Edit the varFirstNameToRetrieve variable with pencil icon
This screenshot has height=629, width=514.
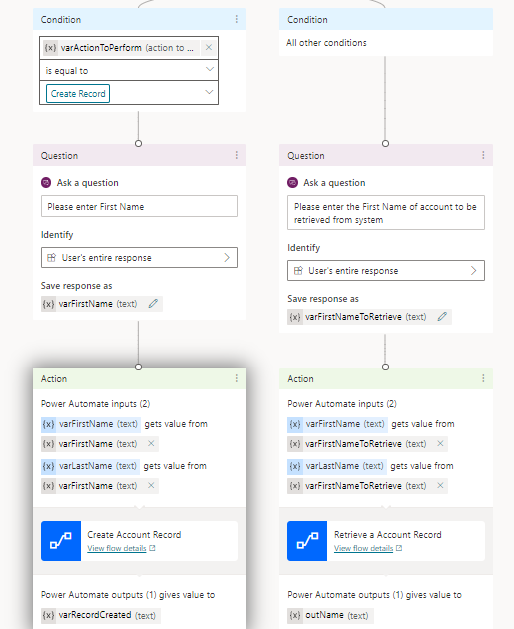pos(442,317)
